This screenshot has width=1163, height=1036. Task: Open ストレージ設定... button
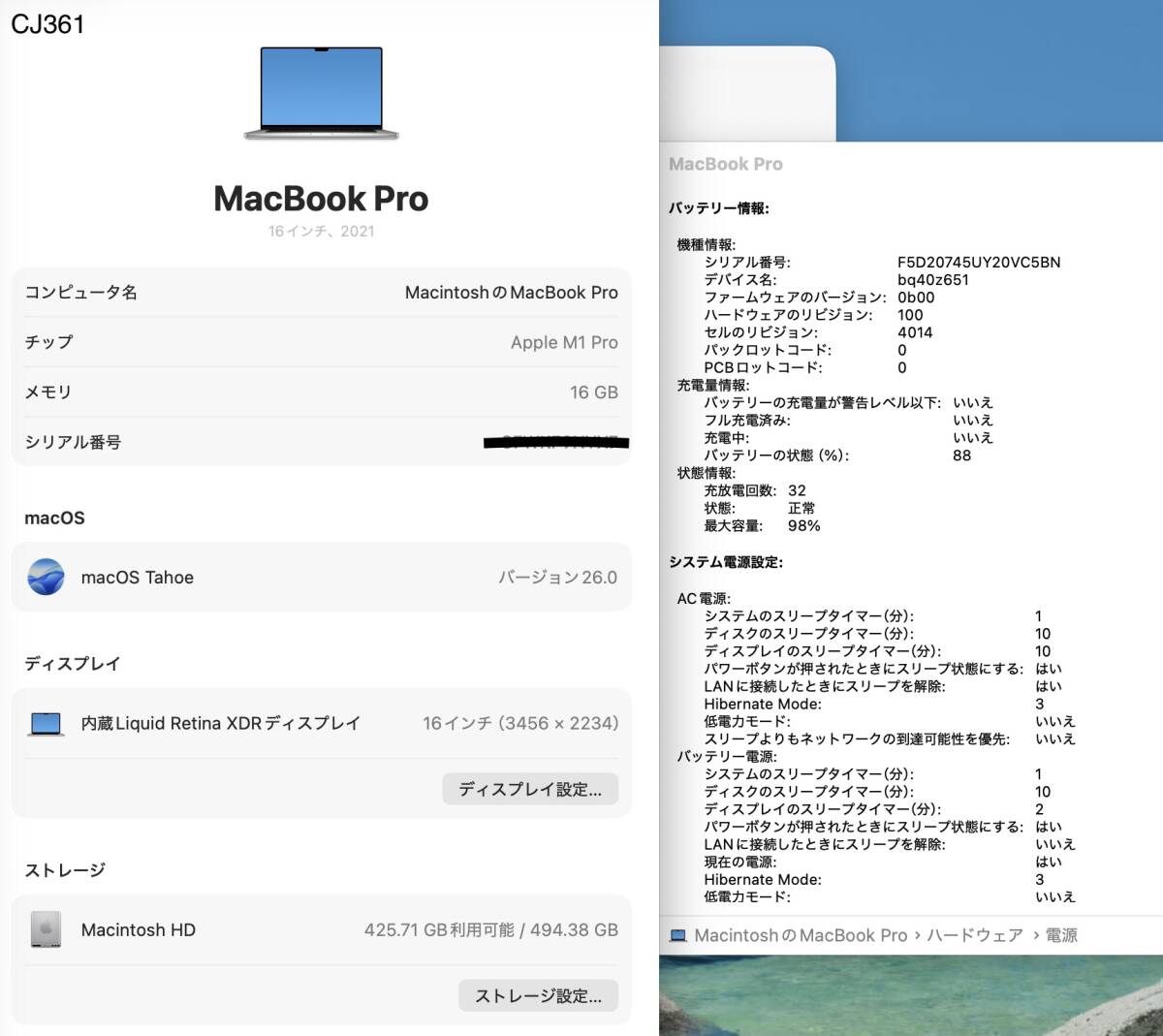coord(538,995)
